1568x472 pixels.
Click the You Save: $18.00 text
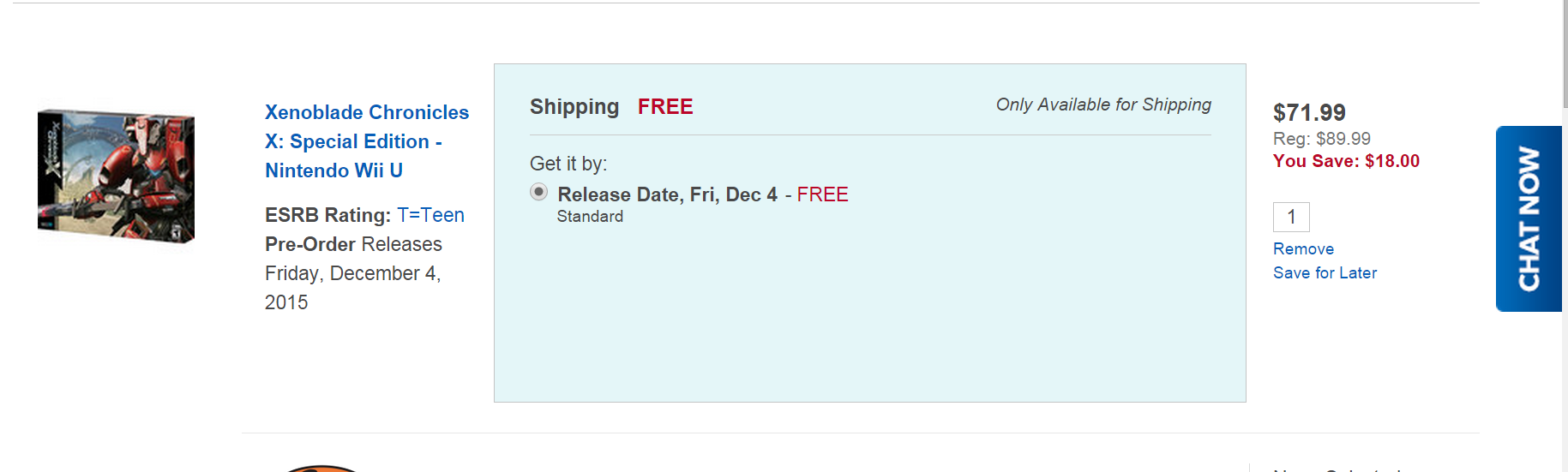pos(1346,161)
